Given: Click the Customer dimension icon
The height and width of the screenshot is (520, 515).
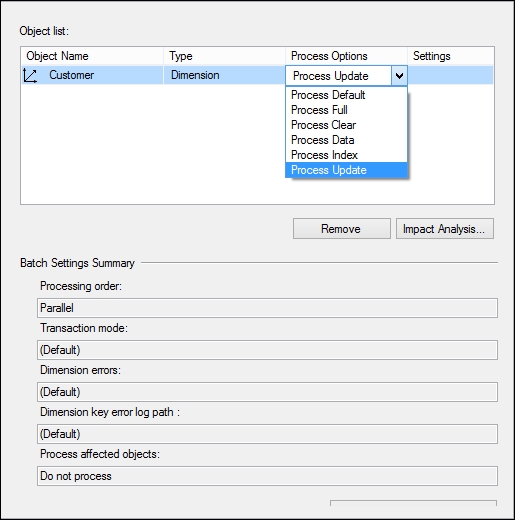Looking at the screenshot, I should [30, 75].
